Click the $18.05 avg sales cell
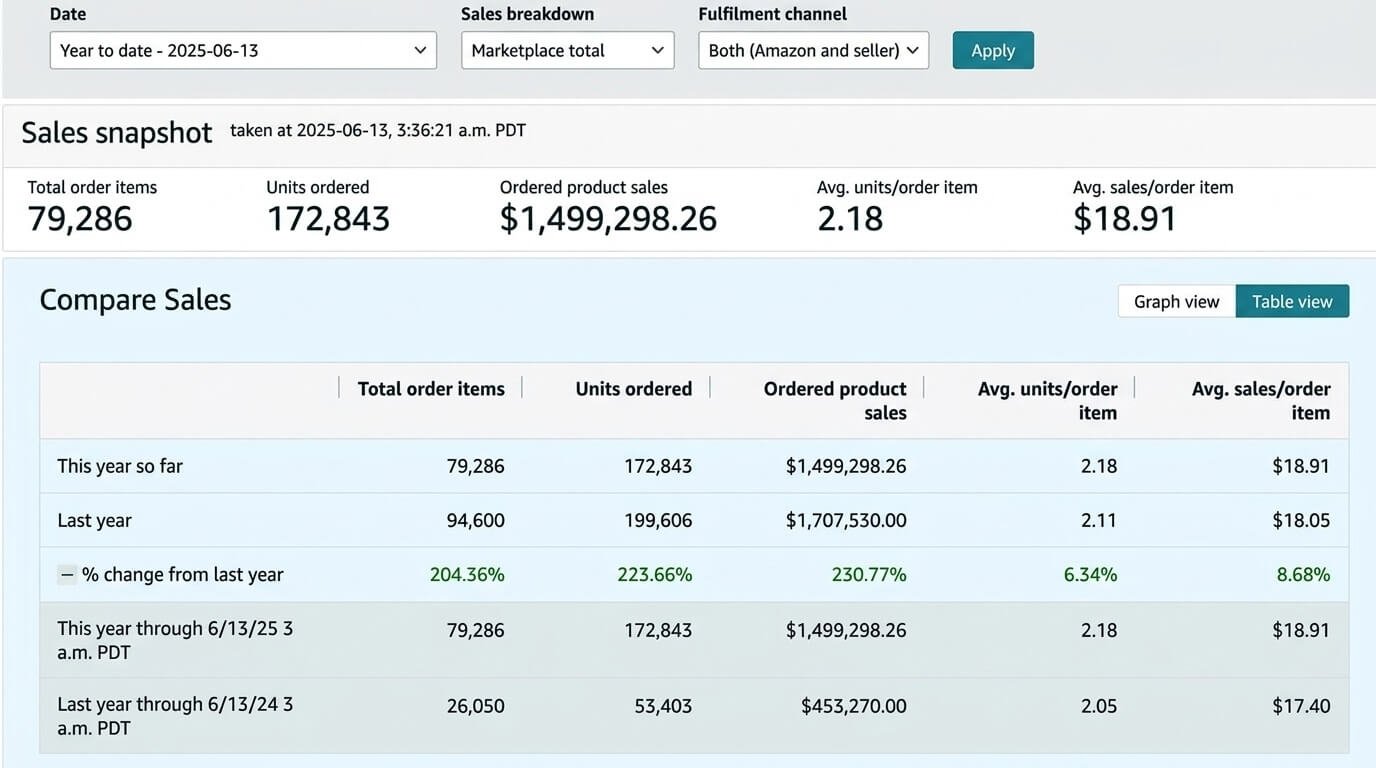The height and width of the screenshot is (768, 1376). 1301,521
